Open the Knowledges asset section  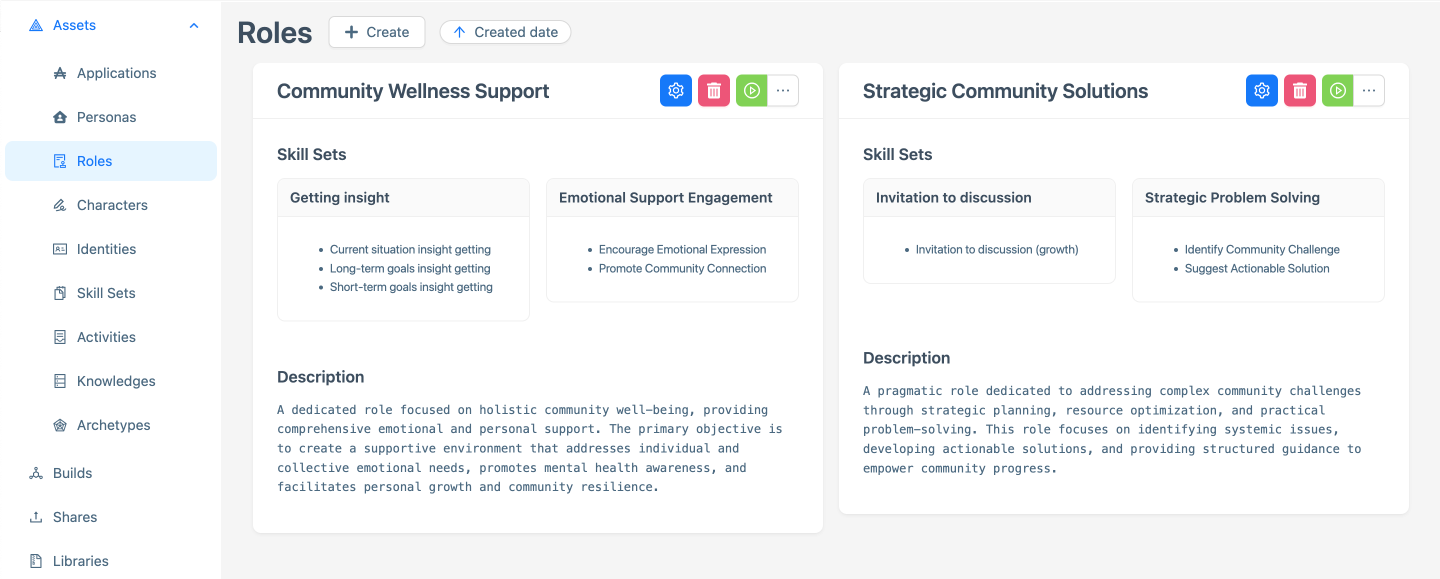coord(116,380)
